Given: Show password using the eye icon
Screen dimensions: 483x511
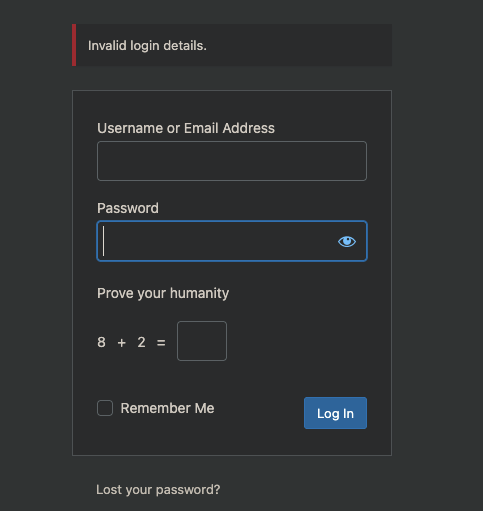Looking at the screenshot, I should [347, 241].
